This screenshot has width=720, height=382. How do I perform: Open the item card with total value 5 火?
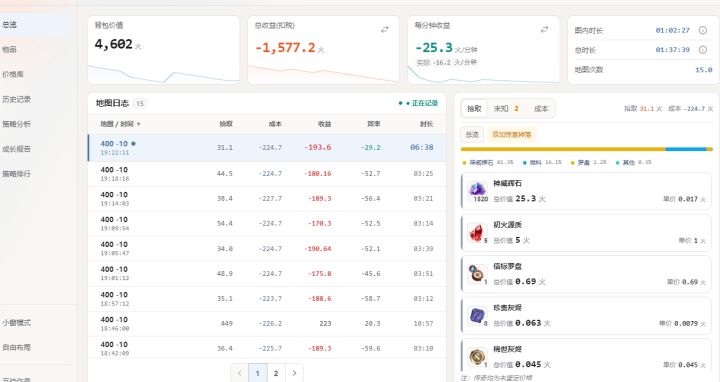tap(586, 233)
